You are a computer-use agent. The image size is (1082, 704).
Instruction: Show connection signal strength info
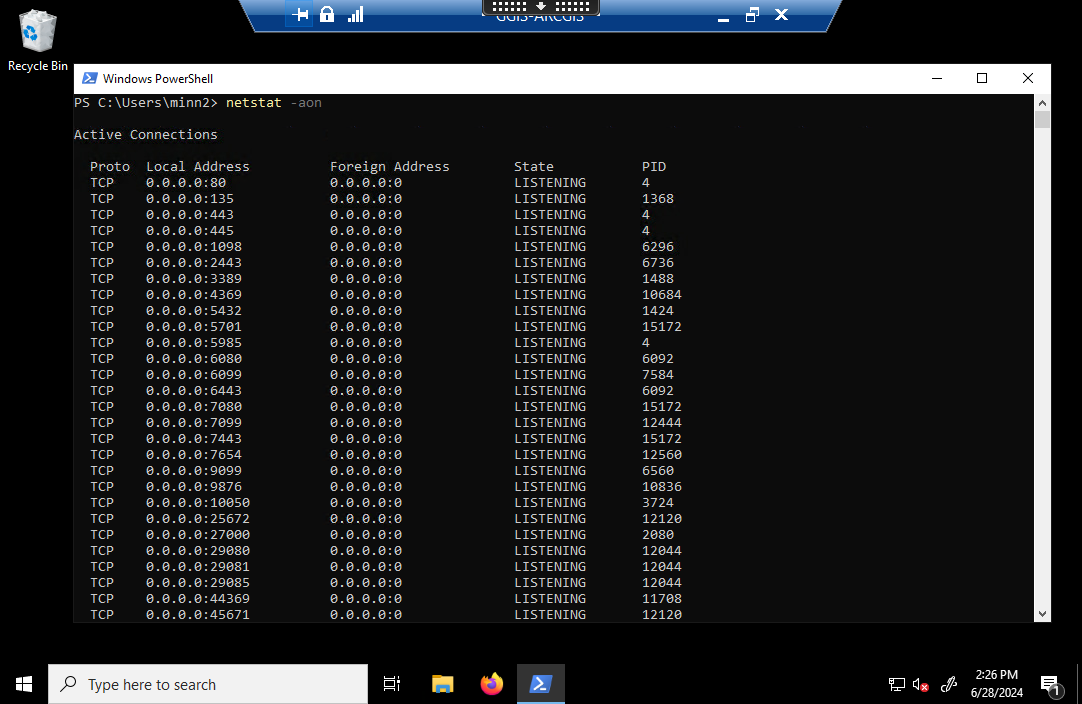click(355, 15)
